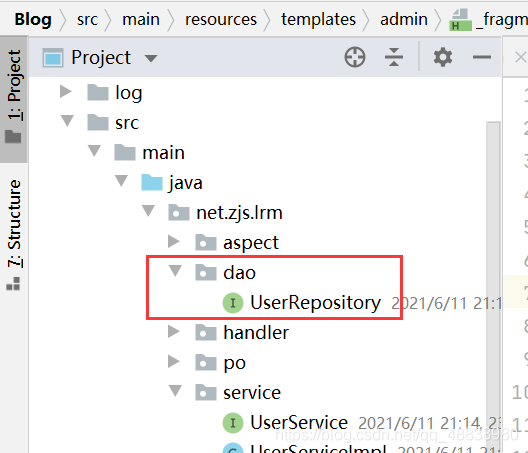This screenshot has width=528, height=453.
Task: Open the _fragm HTML file breadcrumb
Action: click(490, 20)
